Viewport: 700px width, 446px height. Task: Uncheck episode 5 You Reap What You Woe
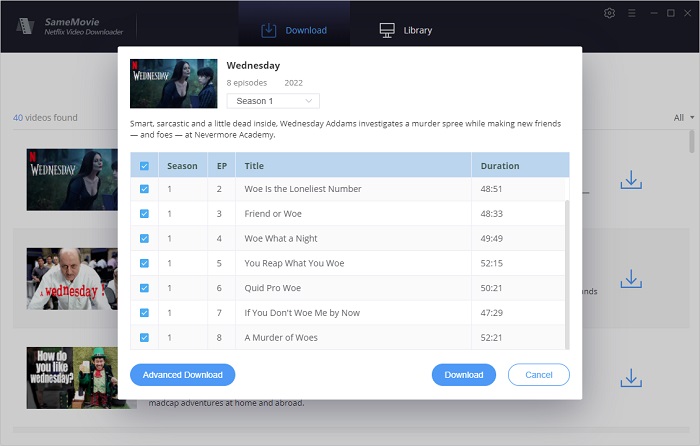[145, 264]
